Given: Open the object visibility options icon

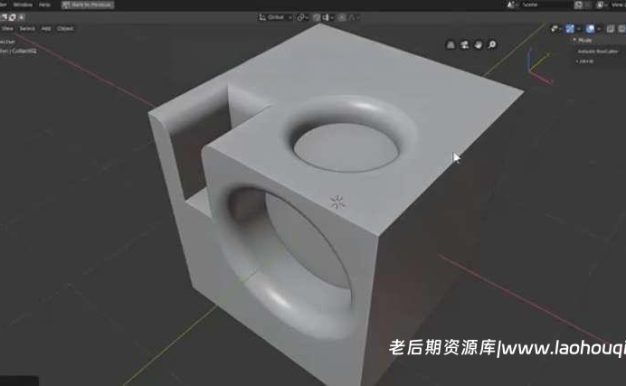Looking at the screenshot, I should [555, 28].
